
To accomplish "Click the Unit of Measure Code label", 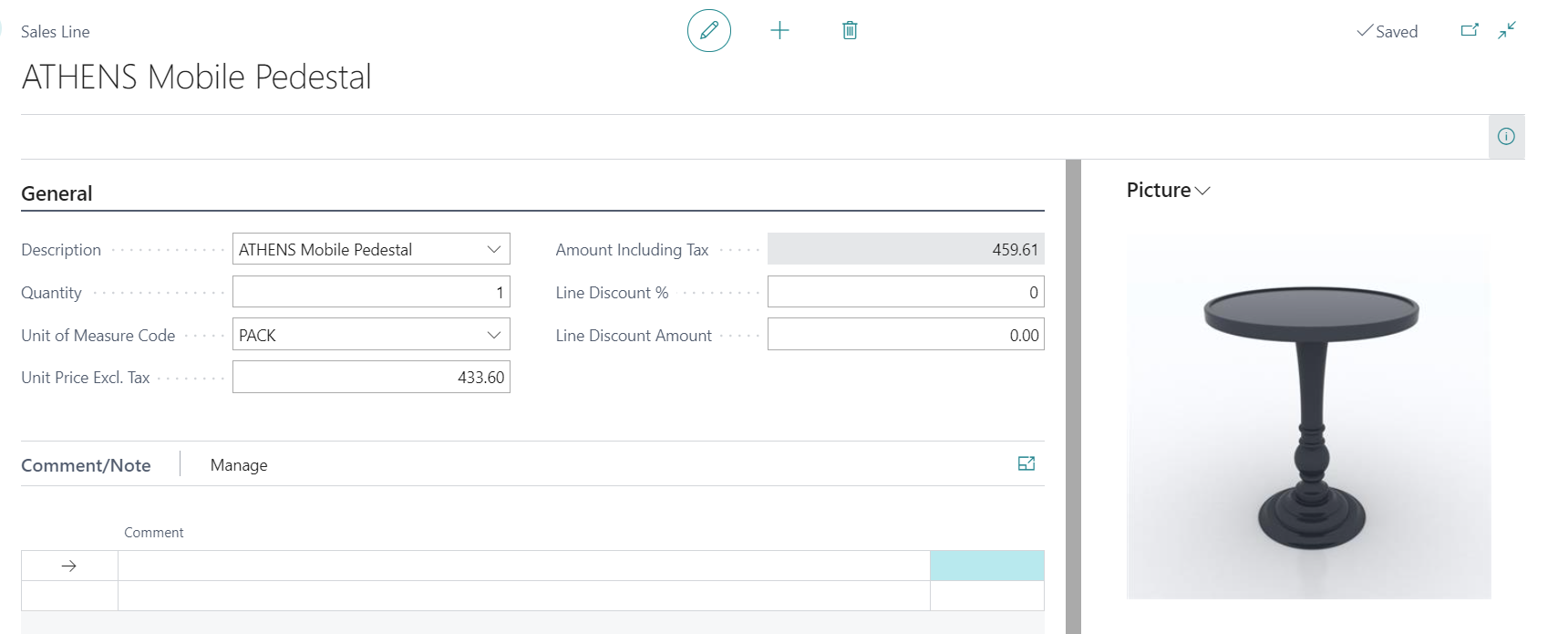I will (98, 335).
